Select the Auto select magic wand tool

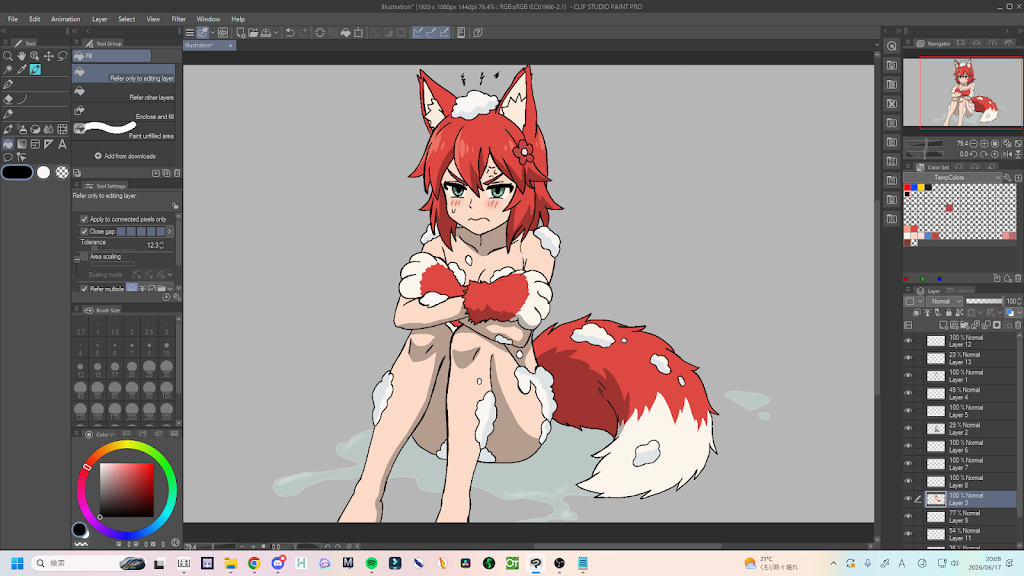[x=8, y=69]
